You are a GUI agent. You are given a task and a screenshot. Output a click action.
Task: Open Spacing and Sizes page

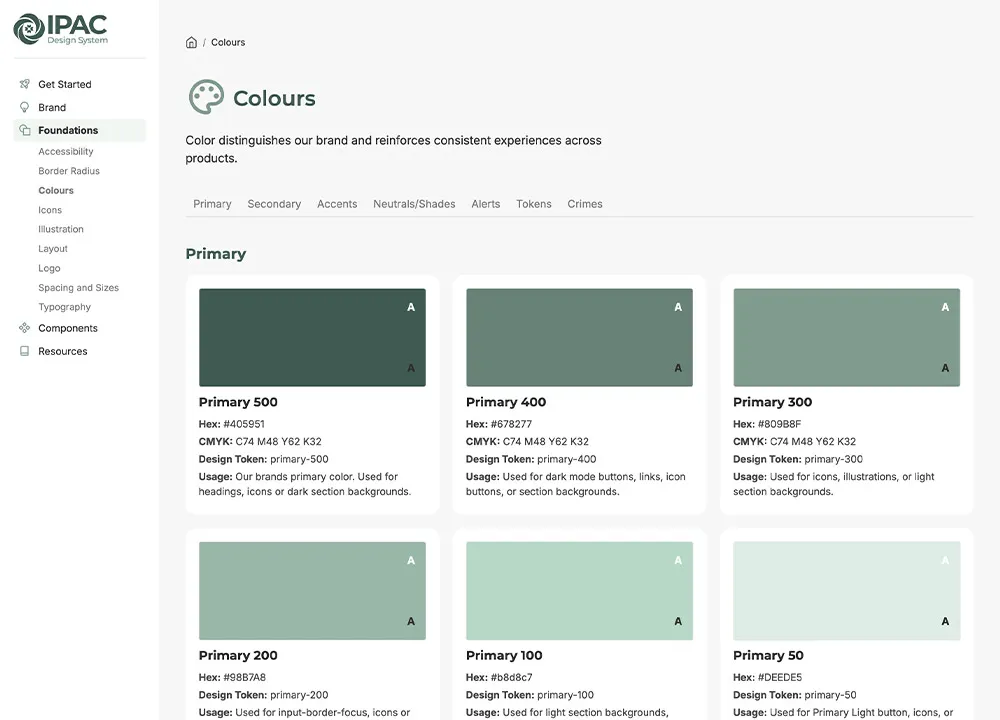click(x=78, y=288)
